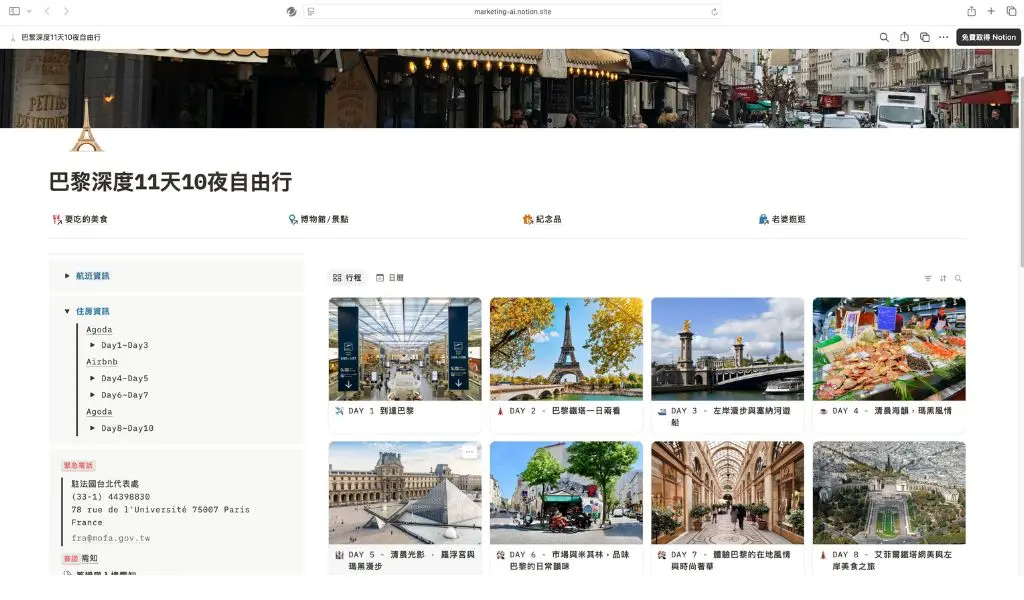Click the sort icon above the gallery

click(942, 278)
